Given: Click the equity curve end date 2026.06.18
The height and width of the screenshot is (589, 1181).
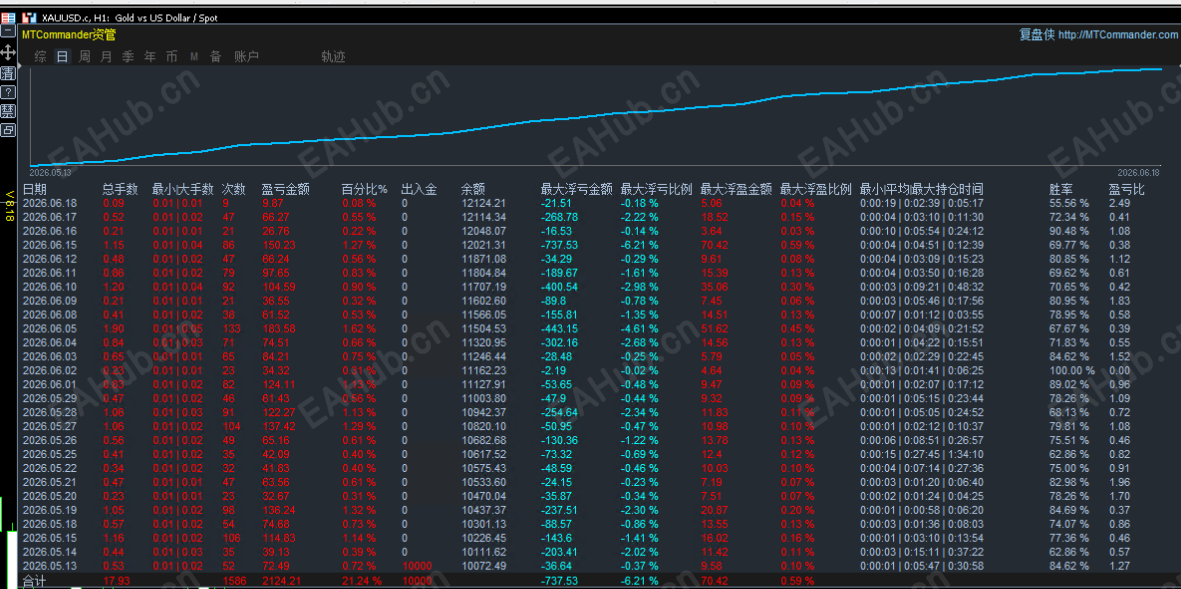Looking at the screenshot, I should [1137, 172].
